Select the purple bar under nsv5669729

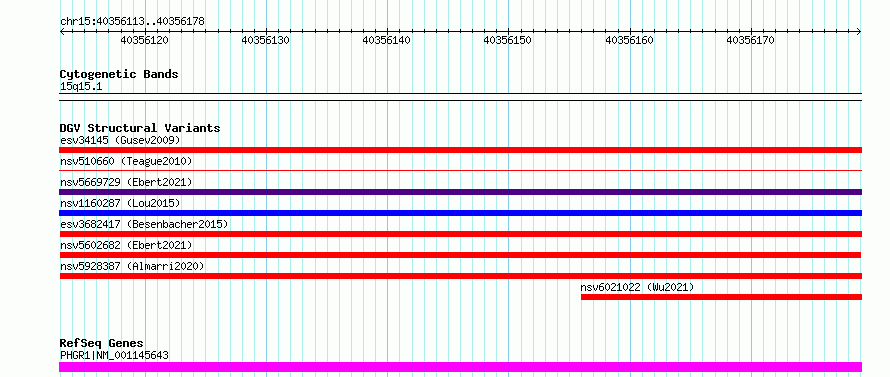coord(460,192)
